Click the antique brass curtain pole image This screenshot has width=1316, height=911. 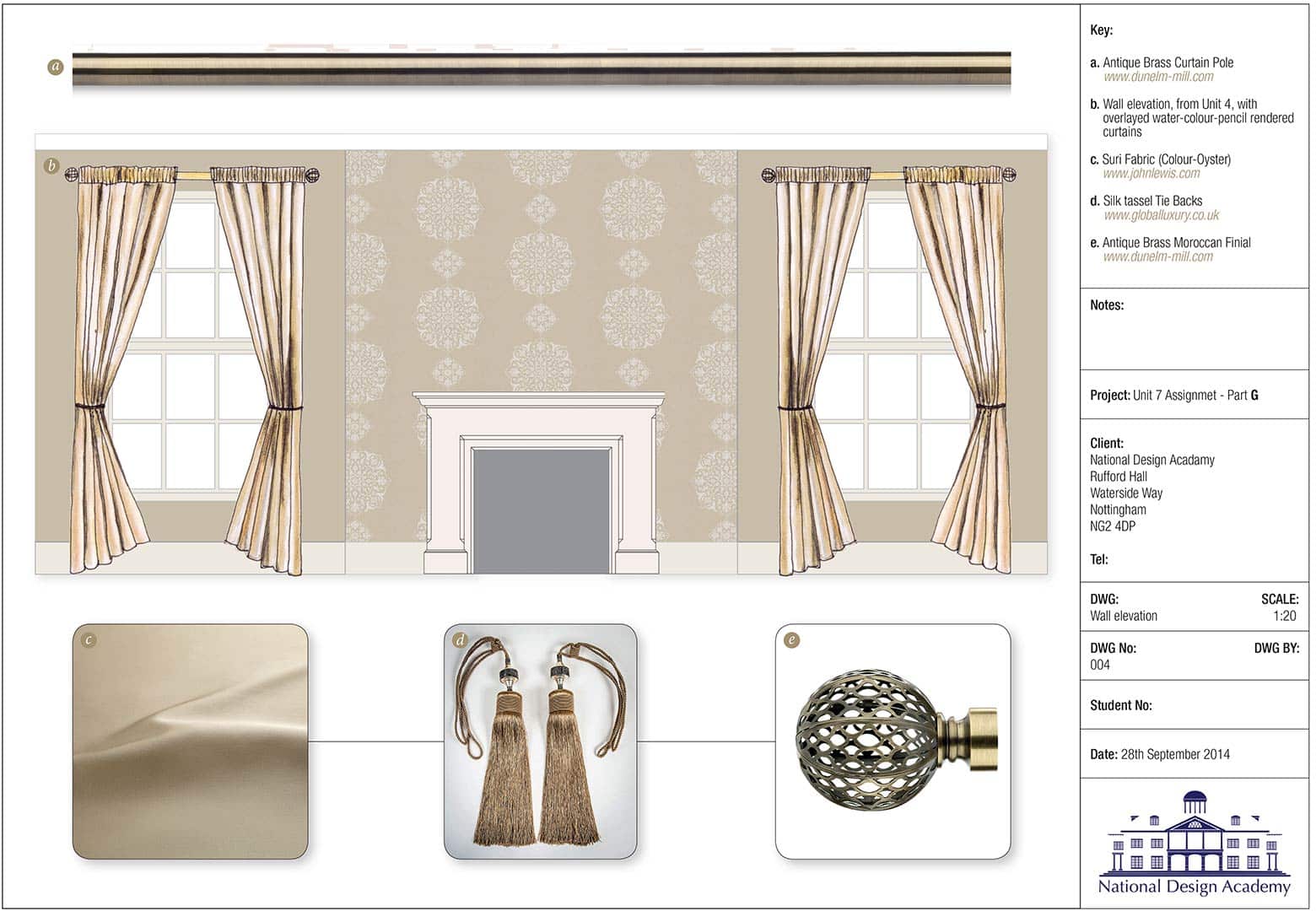point(540,68)
